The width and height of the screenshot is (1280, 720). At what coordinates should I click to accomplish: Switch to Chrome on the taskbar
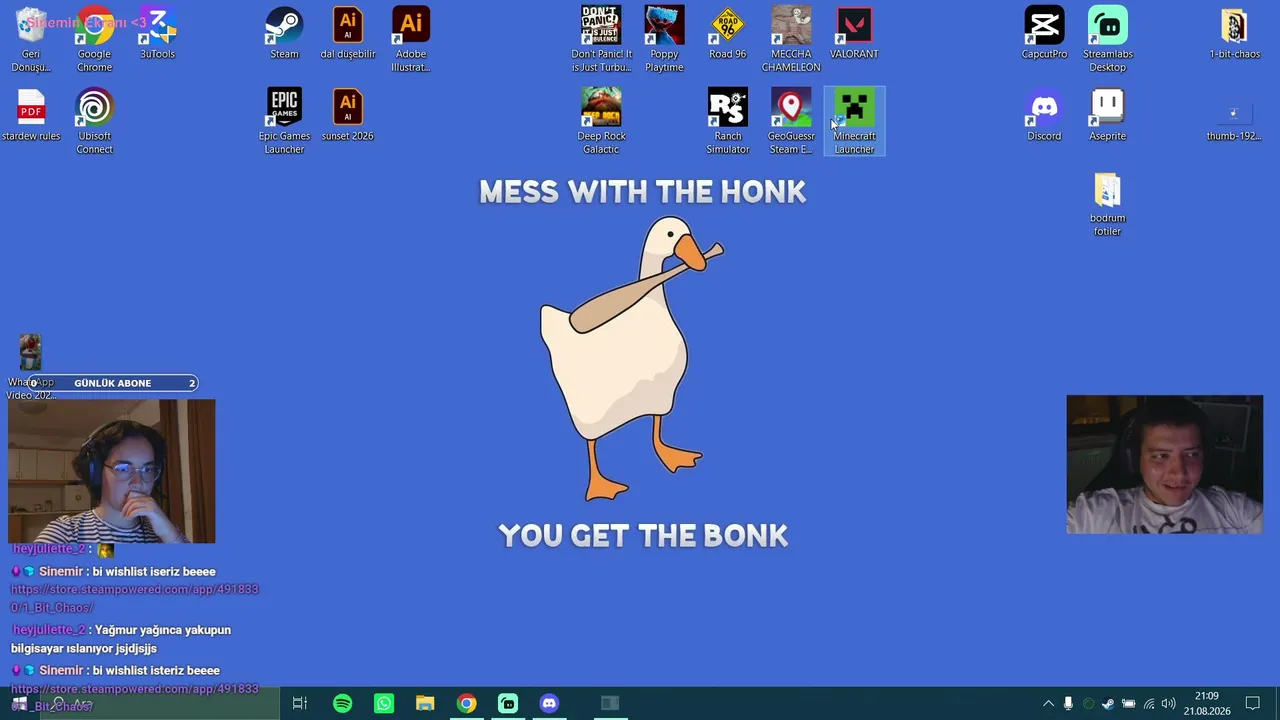pos(466,703)
